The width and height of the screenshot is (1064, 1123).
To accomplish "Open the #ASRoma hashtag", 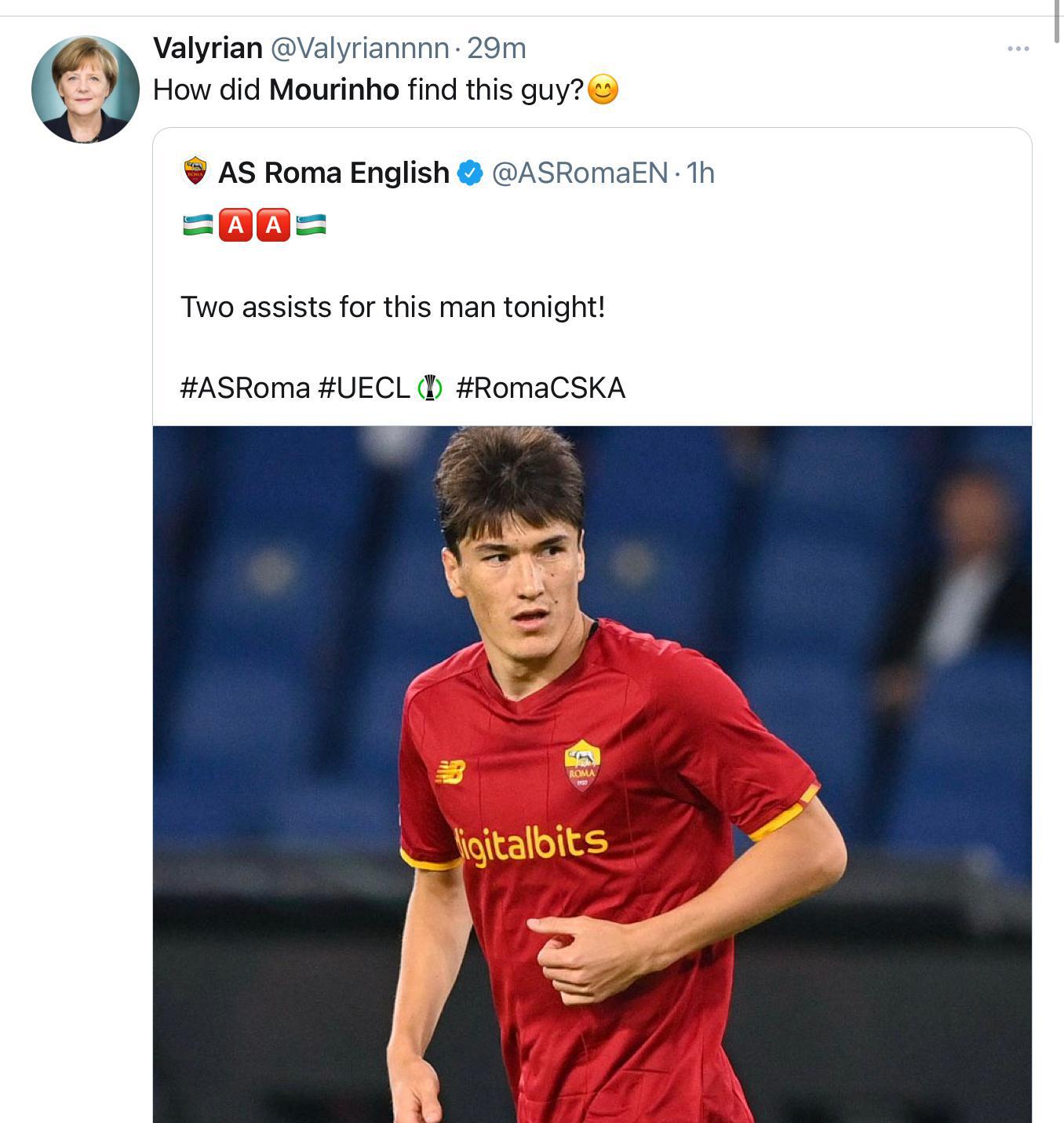I will pos(245,388).
